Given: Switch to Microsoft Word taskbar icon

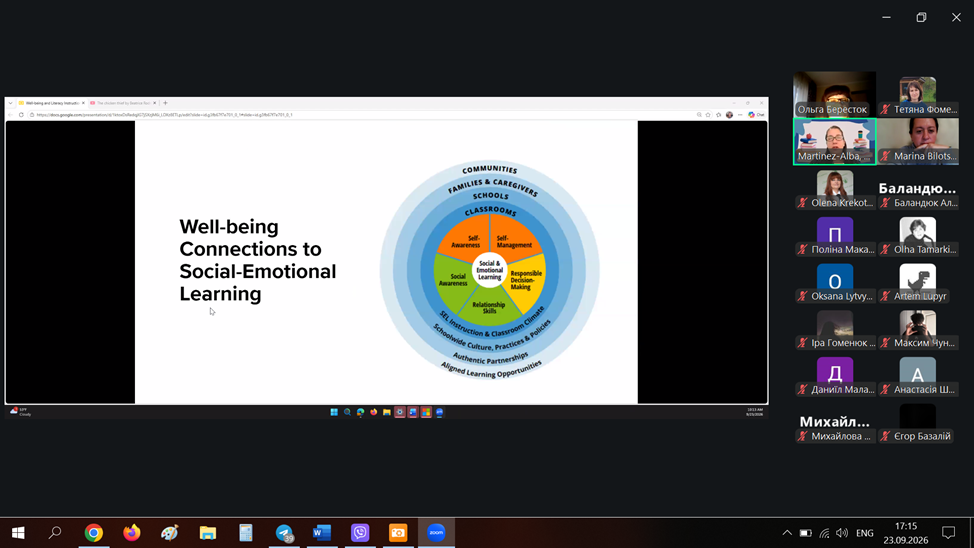Looking at the screenshot, I should tap(322, 532).
